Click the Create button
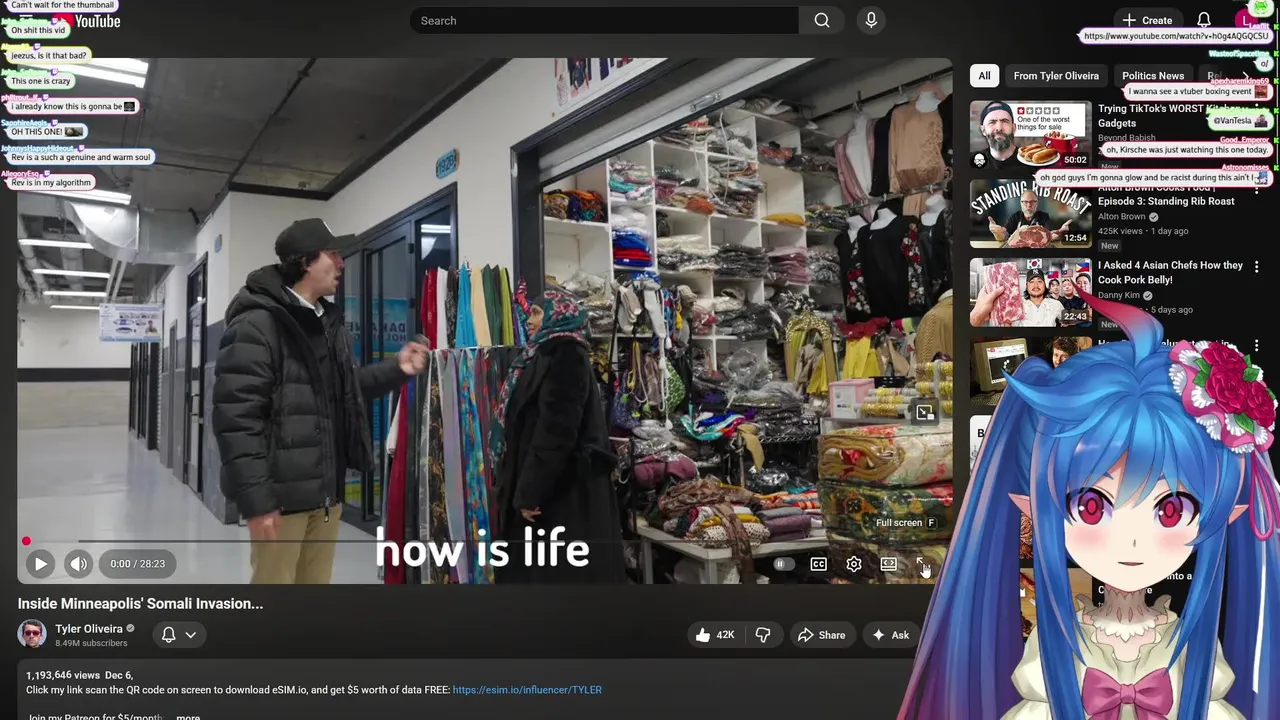 pos(1147,20)
